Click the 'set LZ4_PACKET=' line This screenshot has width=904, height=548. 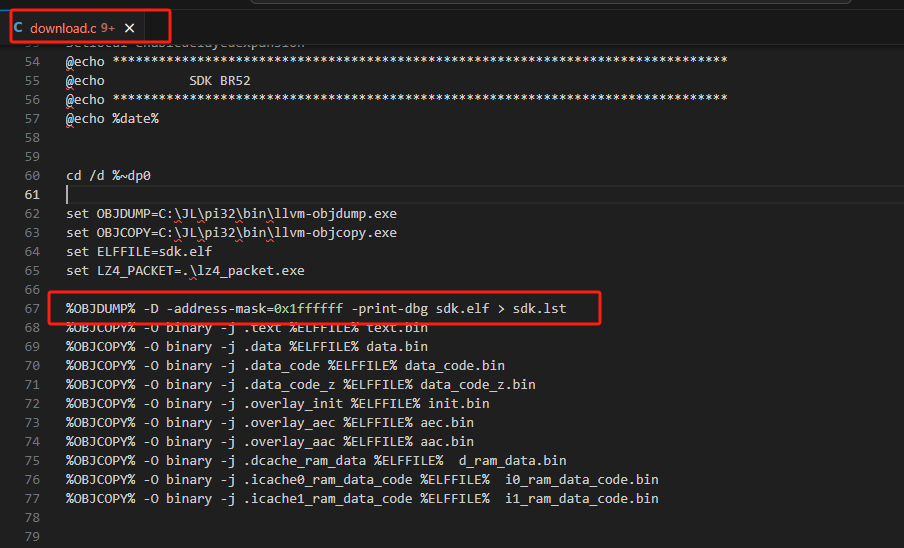[185, 271]
